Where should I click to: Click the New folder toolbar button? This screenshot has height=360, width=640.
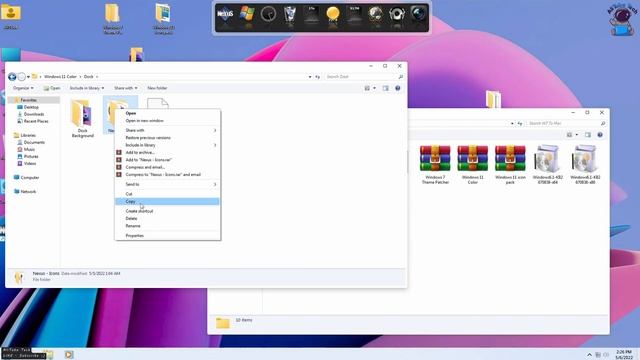click(x=157, y=88)
